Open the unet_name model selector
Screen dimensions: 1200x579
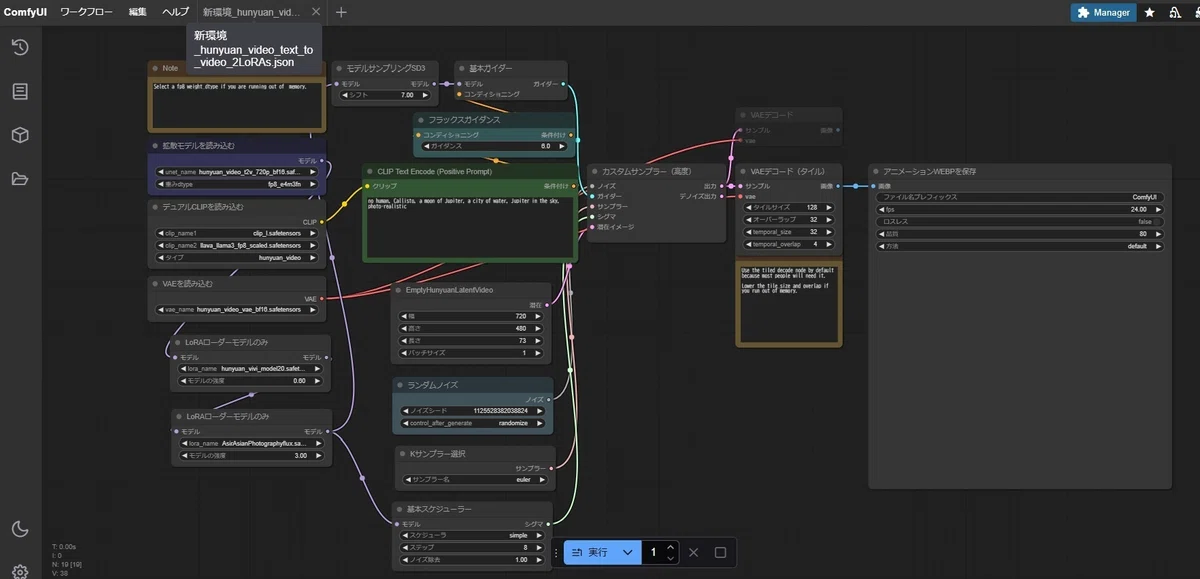coord(237,172)
